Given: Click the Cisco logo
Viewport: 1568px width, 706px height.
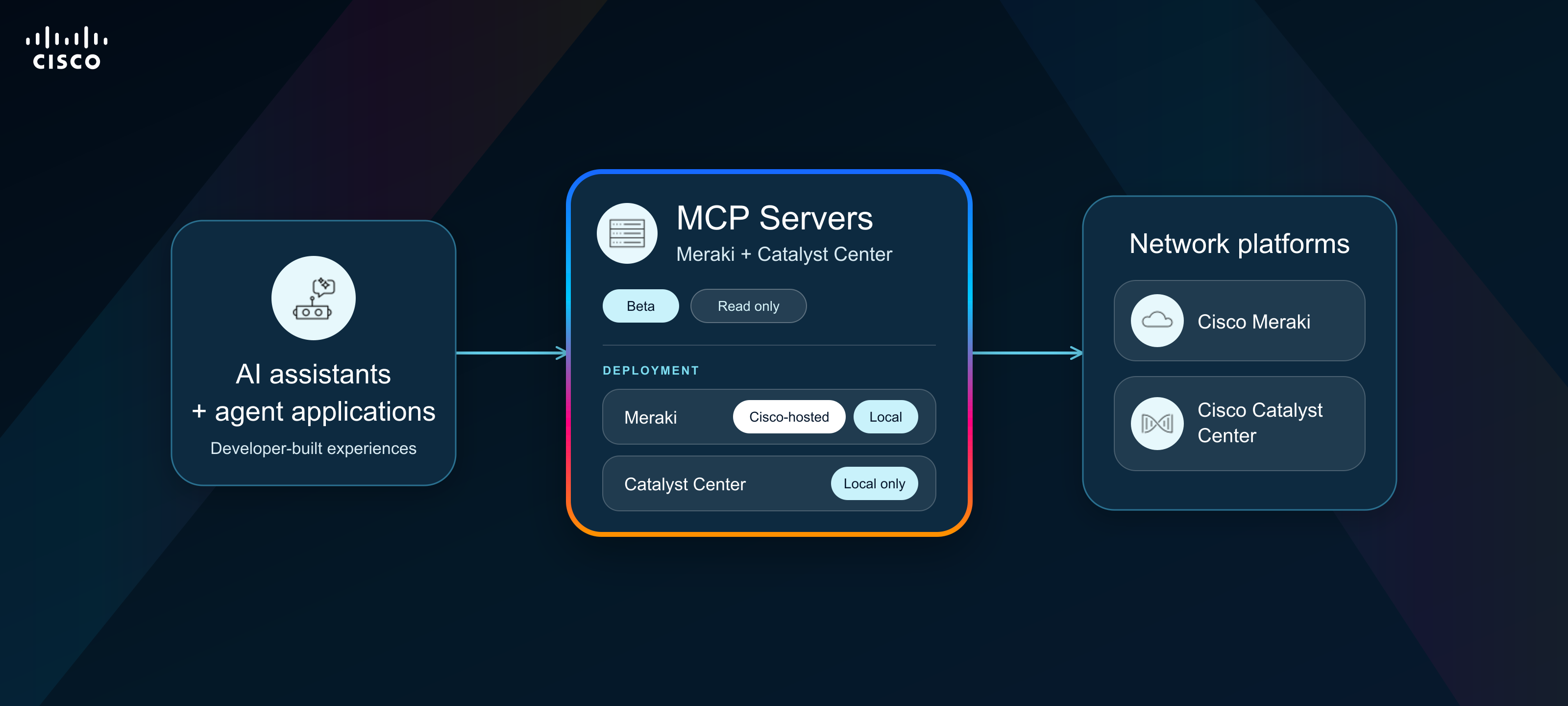Looking at the screenshot, I should click(x=67, y=48).
